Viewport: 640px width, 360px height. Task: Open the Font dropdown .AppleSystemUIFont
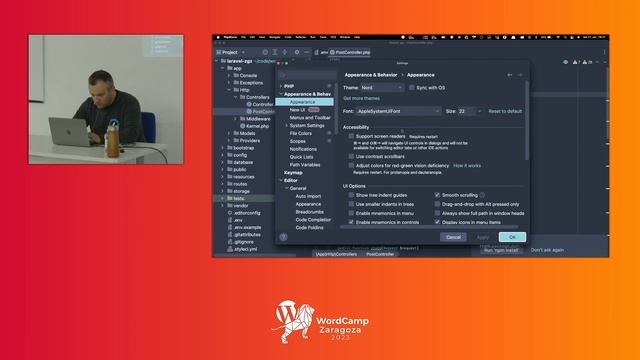point(398,111)
